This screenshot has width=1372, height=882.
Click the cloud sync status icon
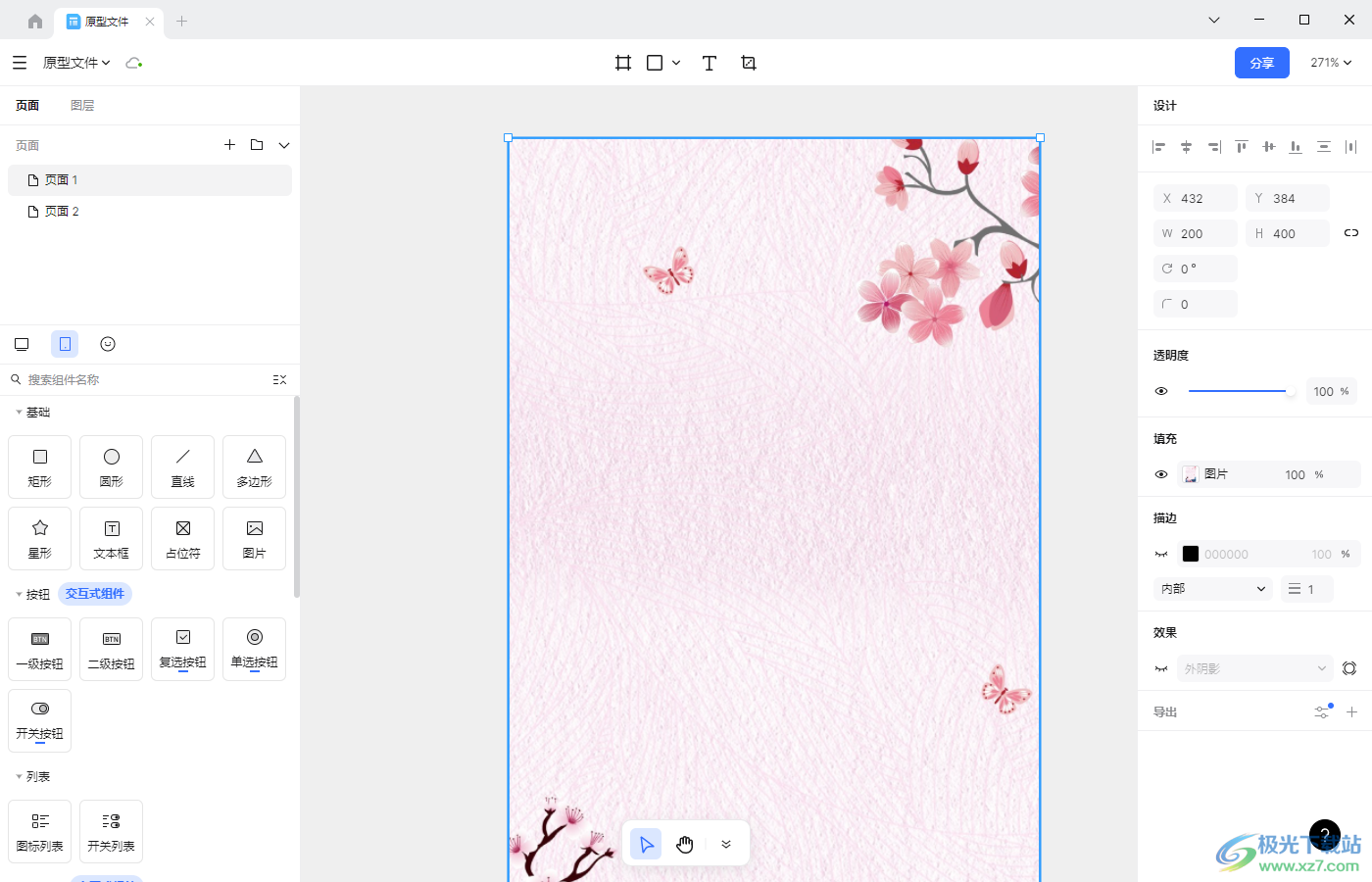click(x=134, y=63)
